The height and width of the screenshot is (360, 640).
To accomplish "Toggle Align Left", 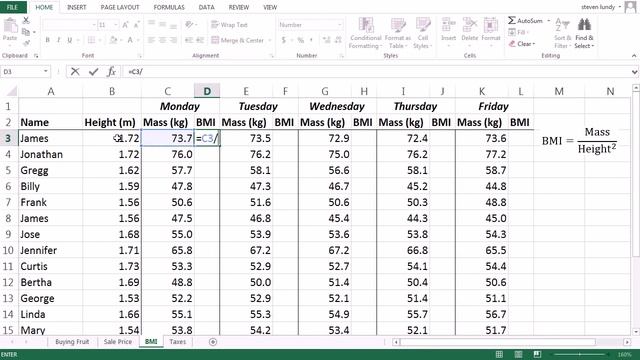I will 151,40.
